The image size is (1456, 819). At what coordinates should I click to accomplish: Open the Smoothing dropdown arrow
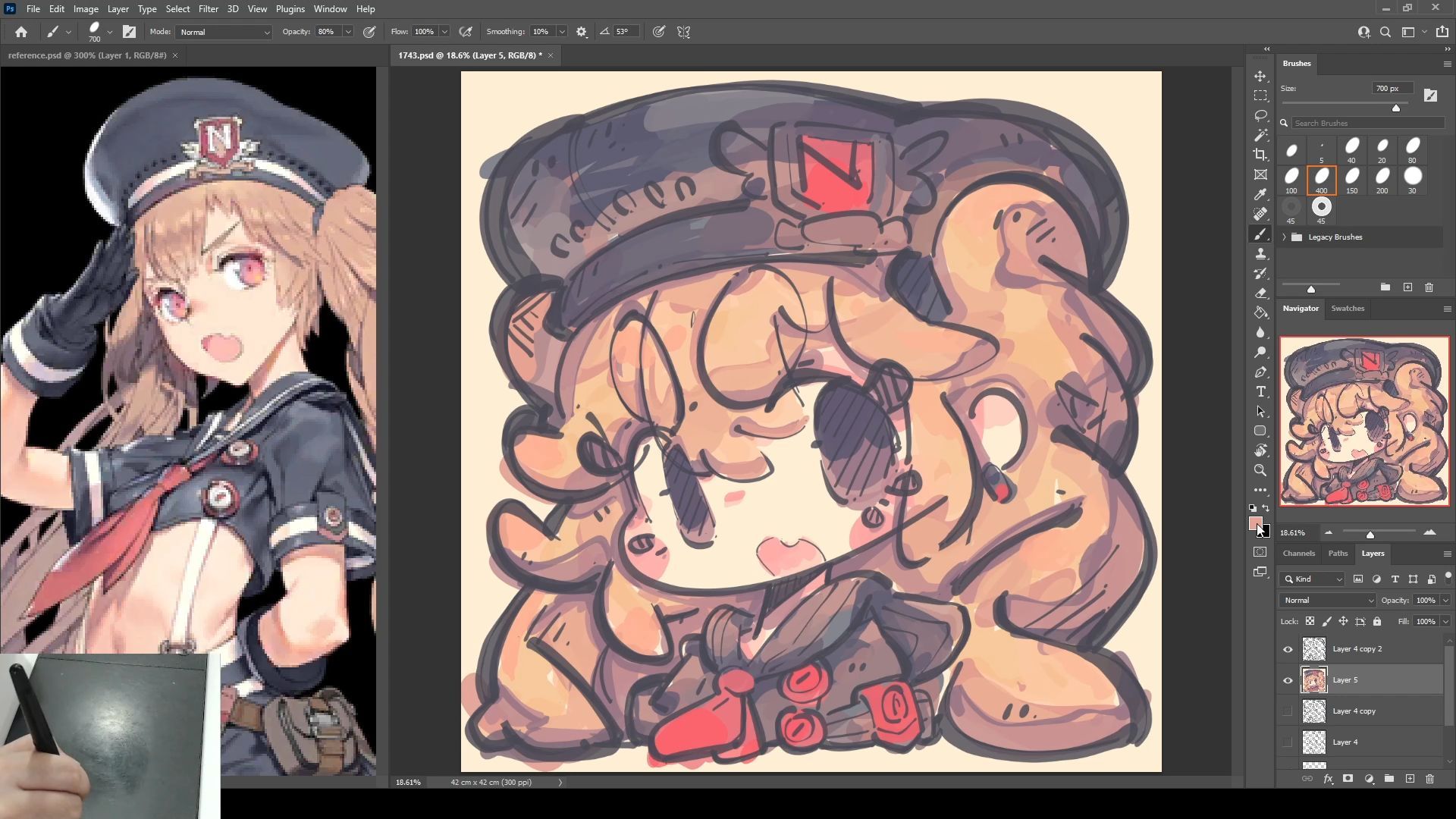click(562, 32)
